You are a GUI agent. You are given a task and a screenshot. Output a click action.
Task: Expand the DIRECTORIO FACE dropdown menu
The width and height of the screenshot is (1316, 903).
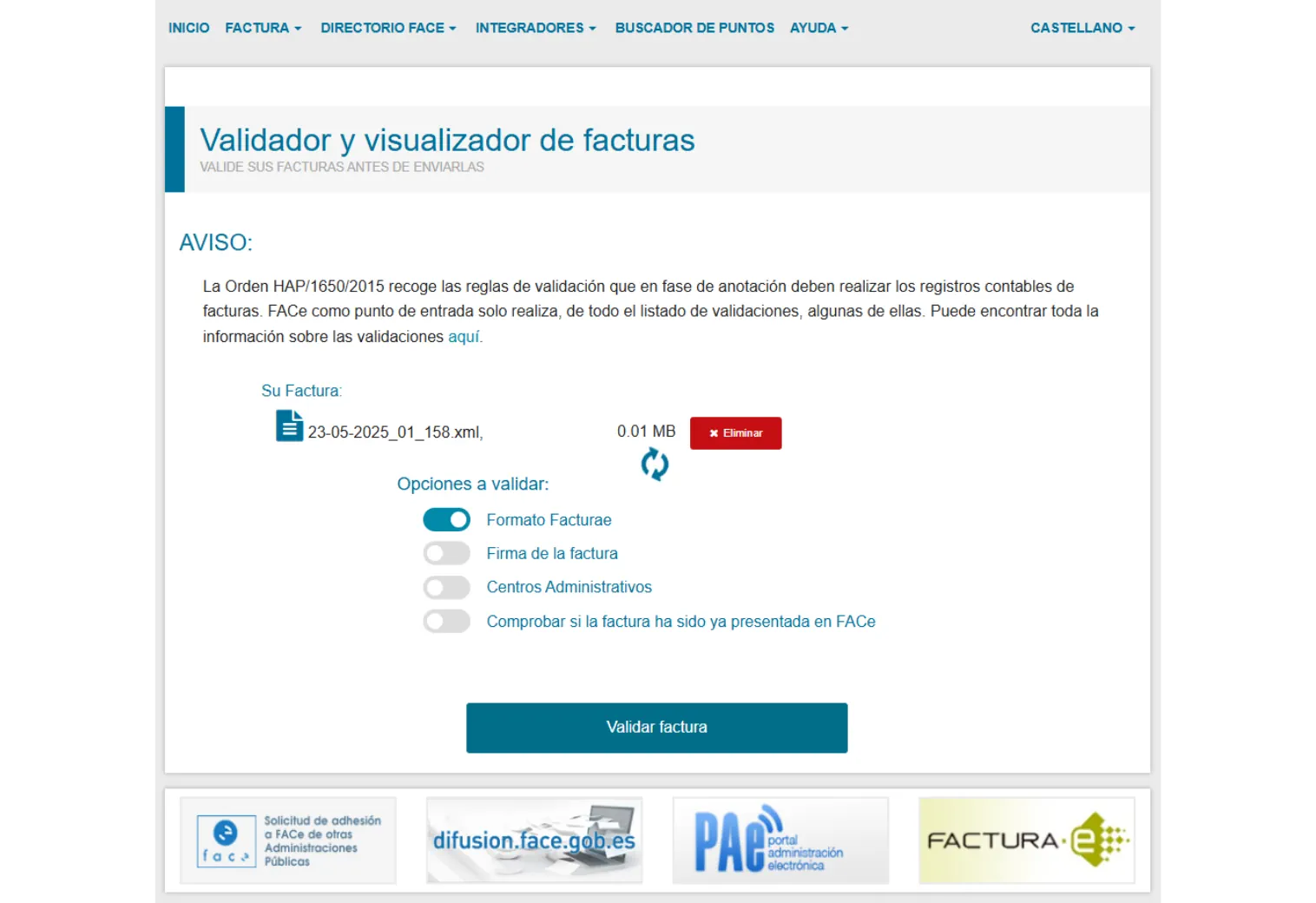pyautogui.click(x=388, y=28)
